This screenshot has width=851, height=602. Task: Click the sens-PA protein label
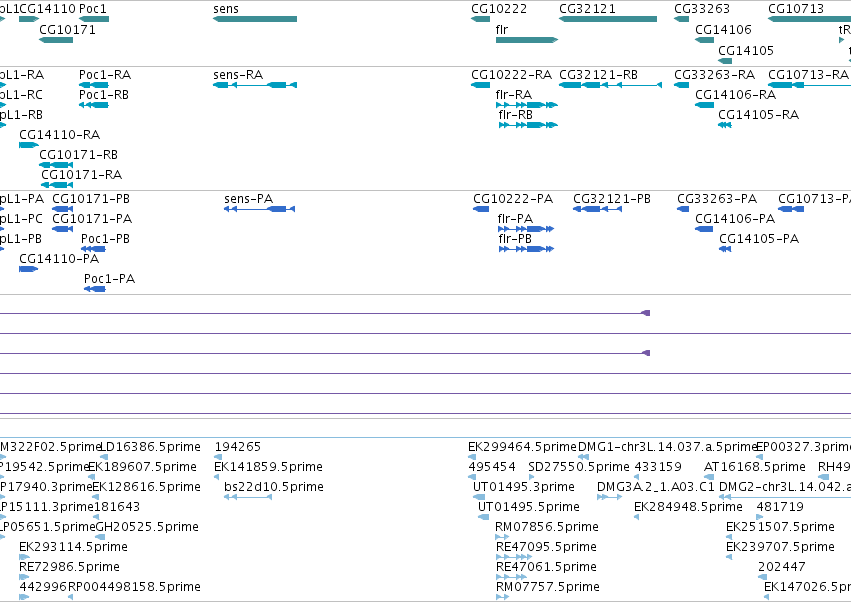coord(249,199)
